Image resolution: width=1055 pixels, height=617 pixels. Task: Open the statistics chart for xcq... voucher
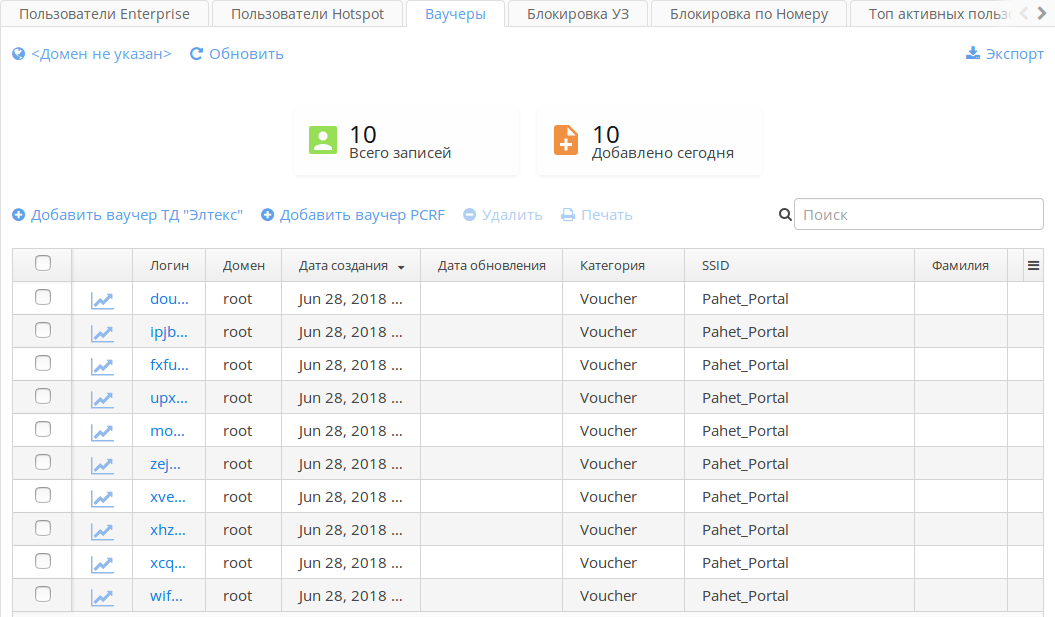(102, 564)
